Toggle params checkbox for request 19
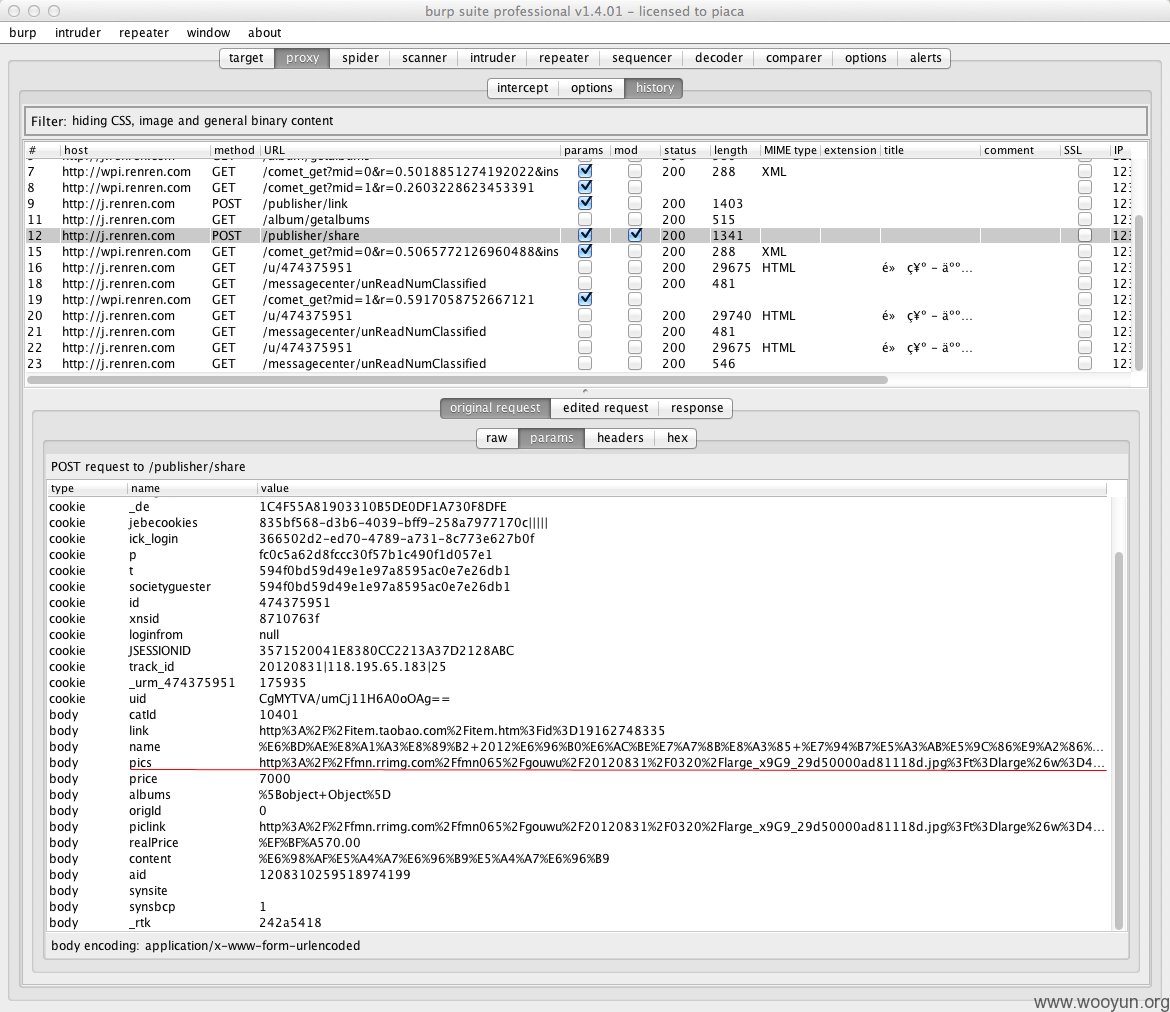Screen dimensions: 1170x1012 click(x=585, y=299)
